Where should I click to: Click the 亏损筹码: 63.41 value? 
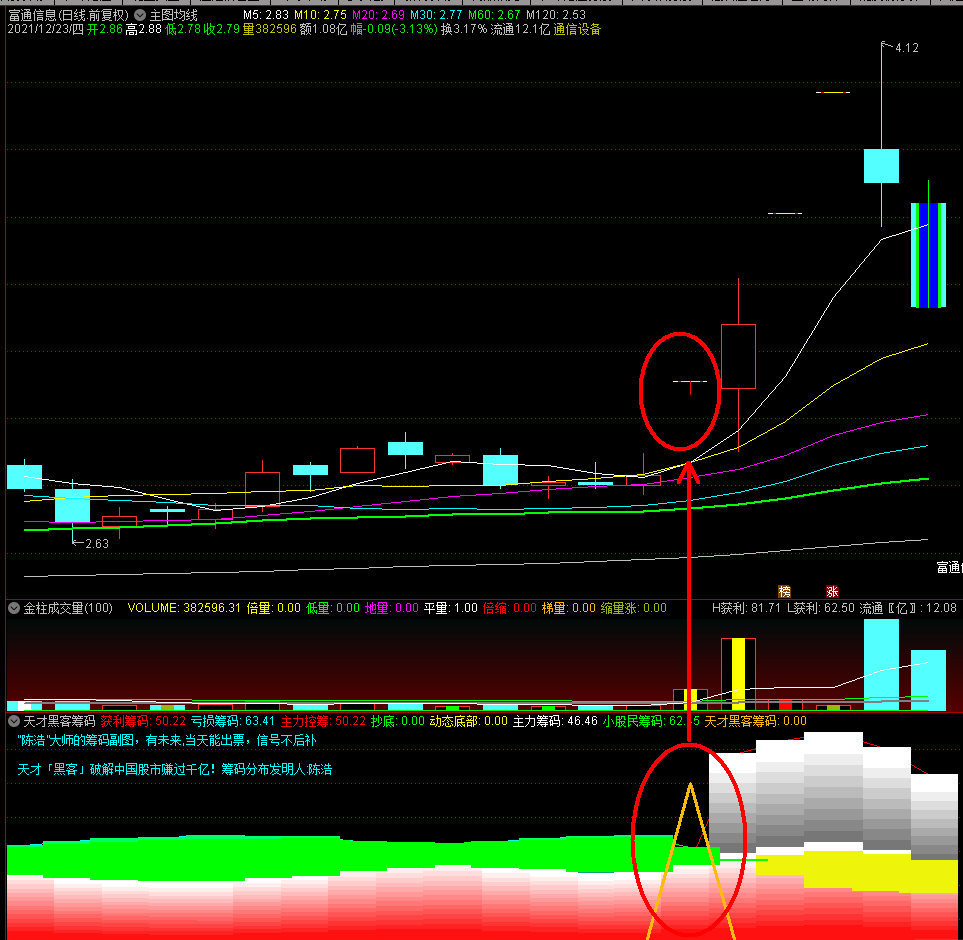pos(233,721)
